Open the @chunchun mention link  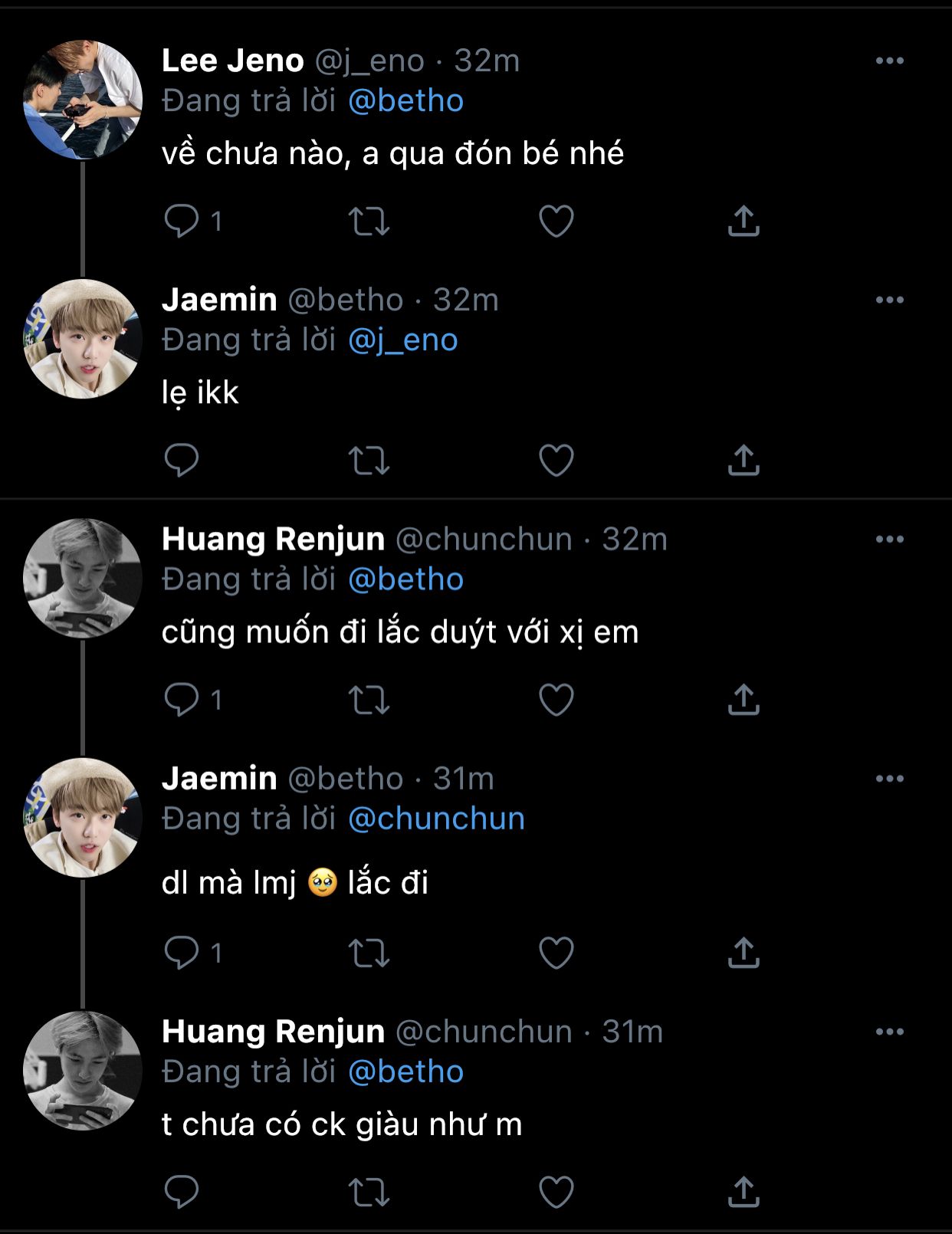click(436, 819)
